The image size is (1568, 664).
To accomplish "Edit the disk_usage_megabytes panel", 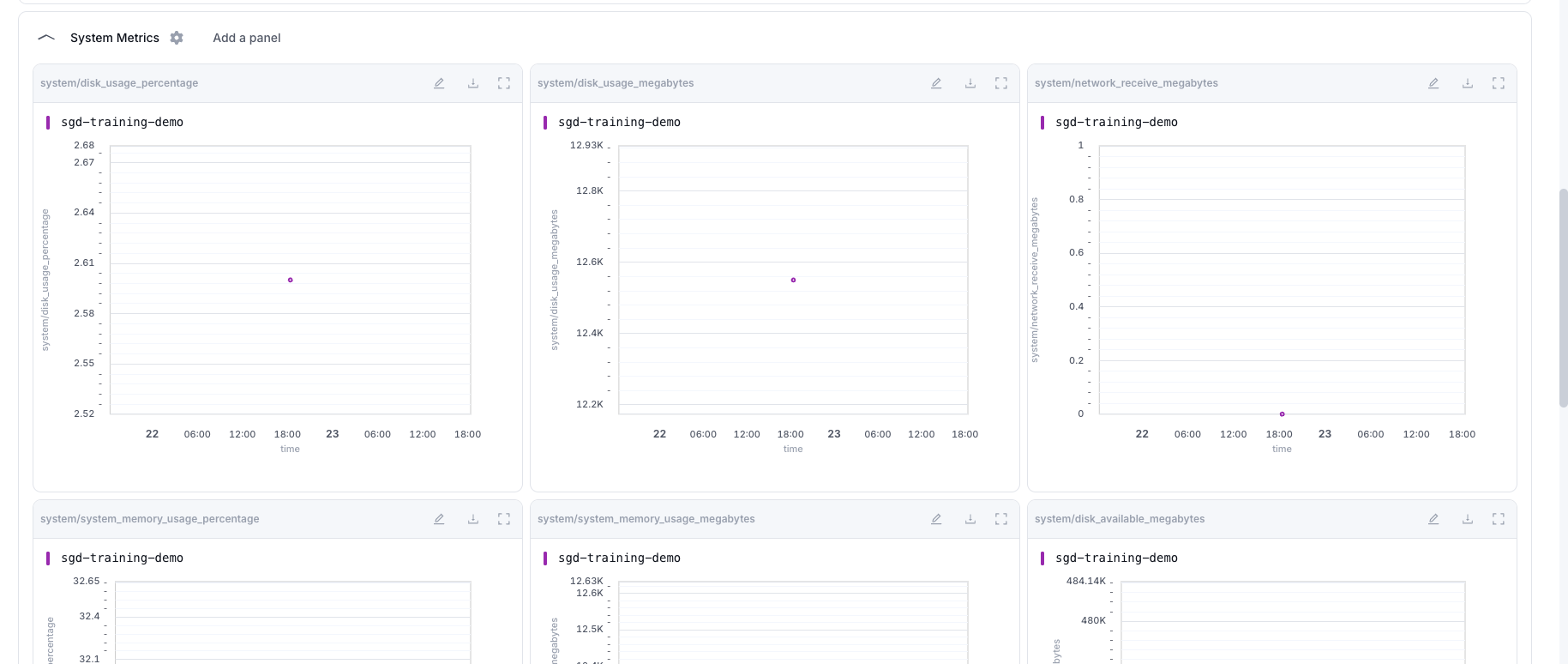I will (936, 83).
